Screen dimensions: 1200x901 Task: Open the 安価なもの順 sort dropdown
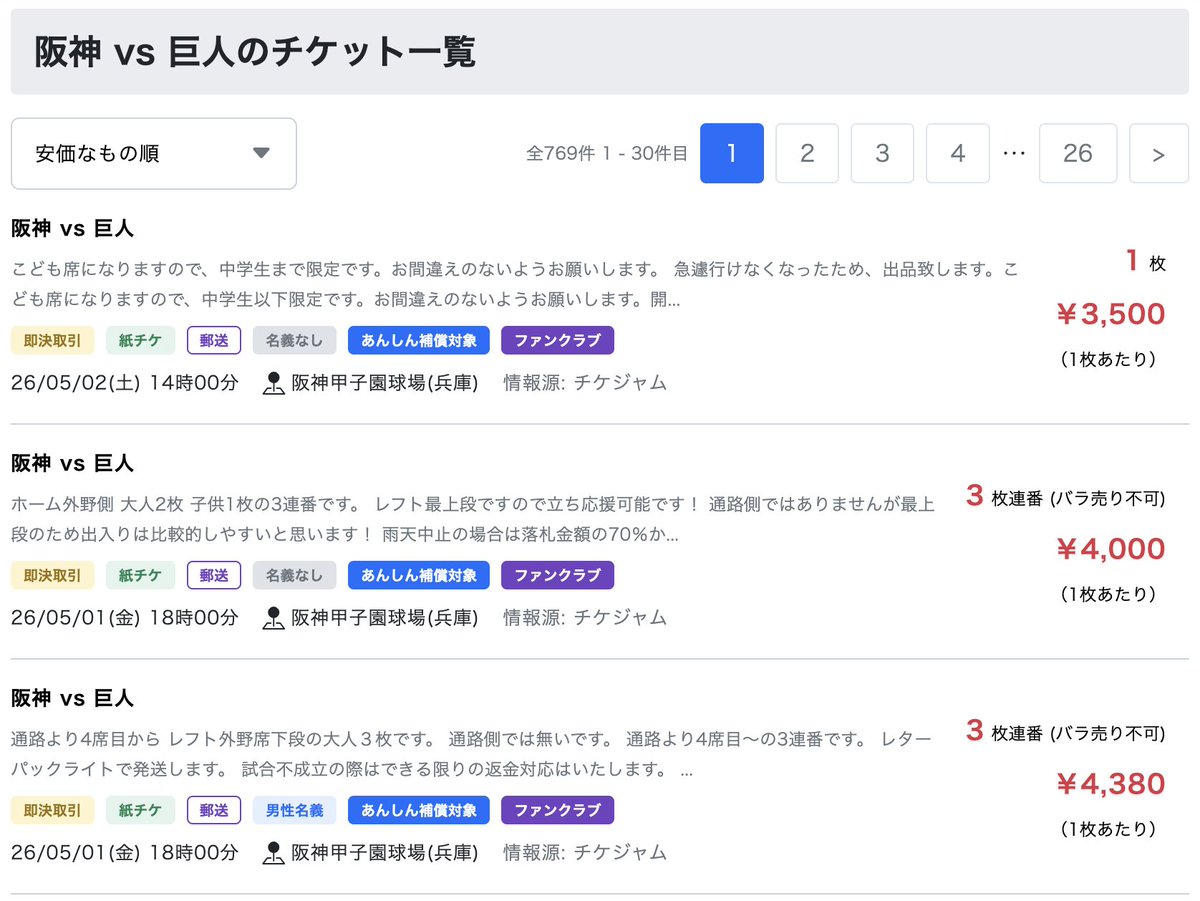tap(154, 154)
